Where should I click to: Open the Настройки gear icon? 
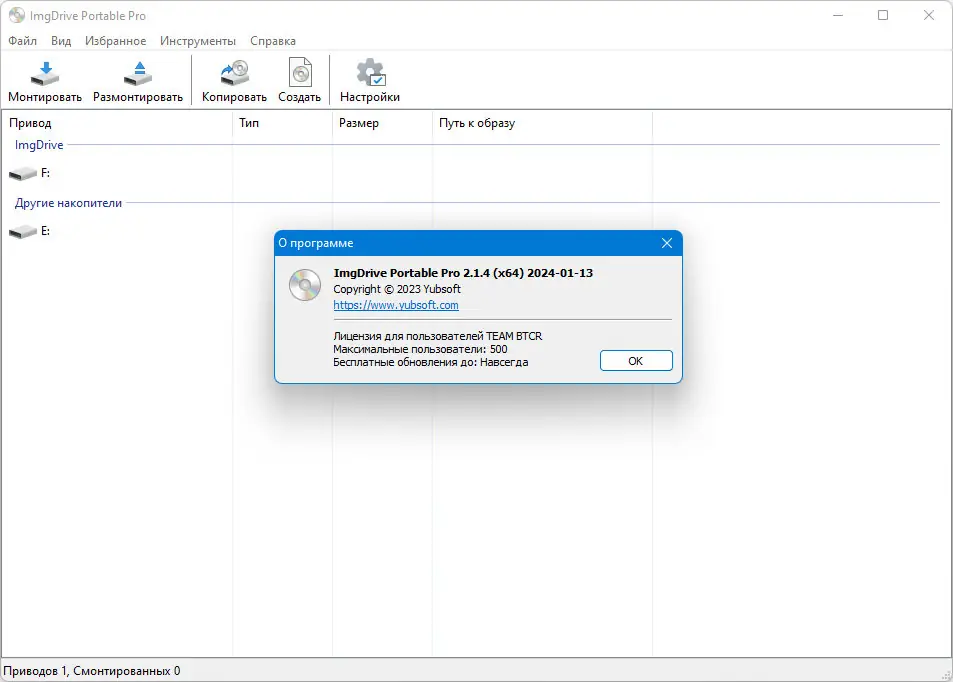[370, 73]
